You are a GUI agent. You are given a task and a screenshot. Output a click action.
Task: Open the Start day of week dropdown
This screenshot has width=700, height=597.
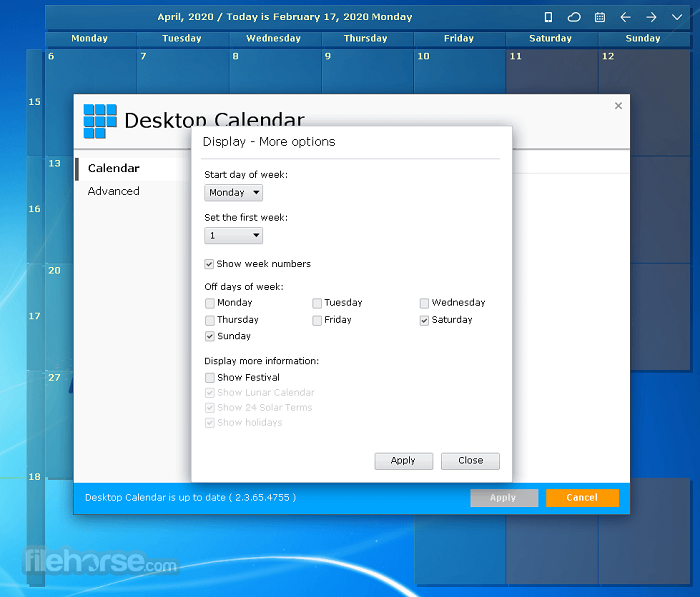click(233, 193)
